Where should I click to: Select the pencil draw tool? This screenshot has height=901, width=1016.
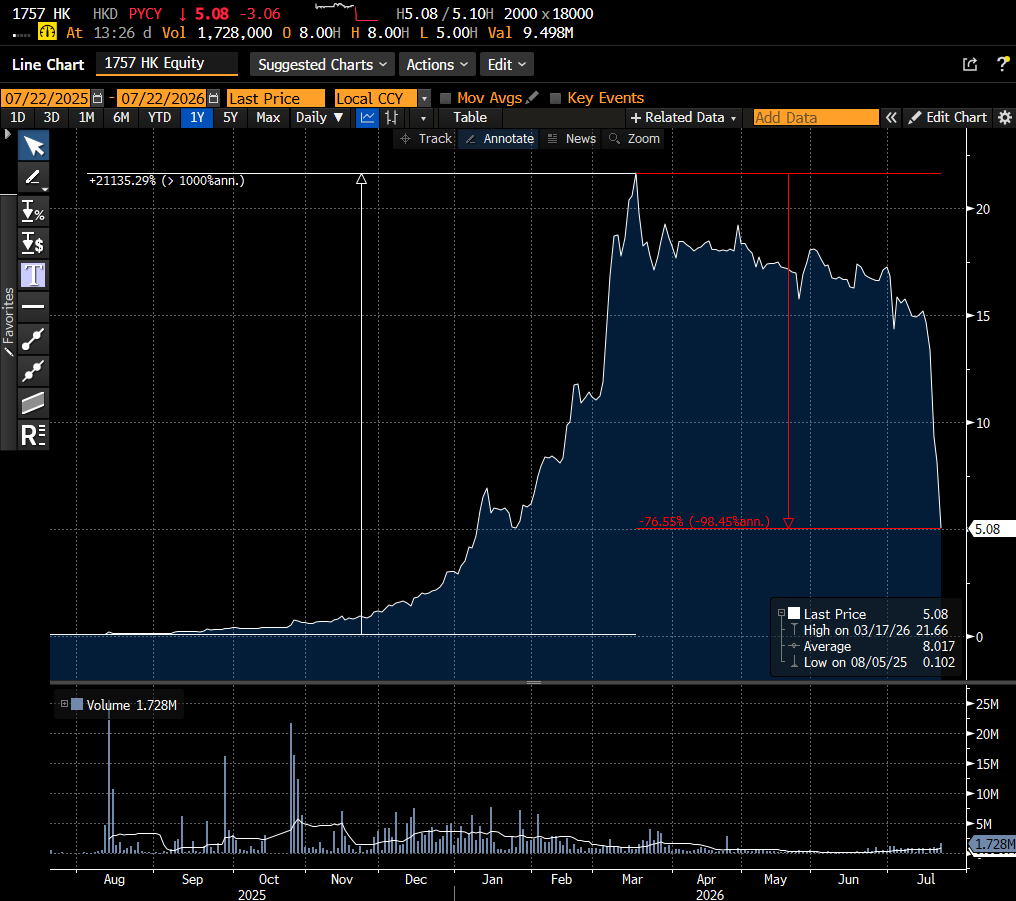point(33,178)
